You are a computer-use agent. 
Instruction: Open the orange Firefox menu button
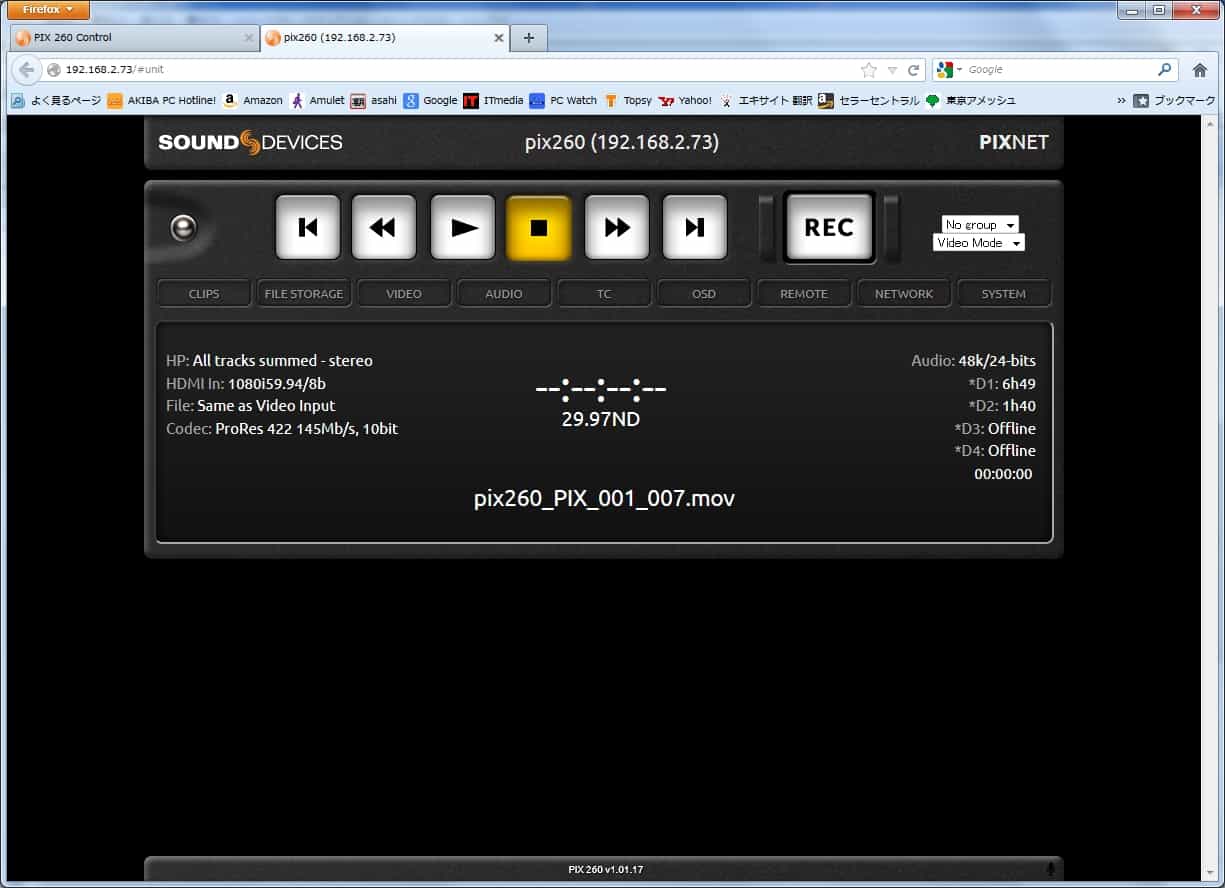click(x=48, y=10)
